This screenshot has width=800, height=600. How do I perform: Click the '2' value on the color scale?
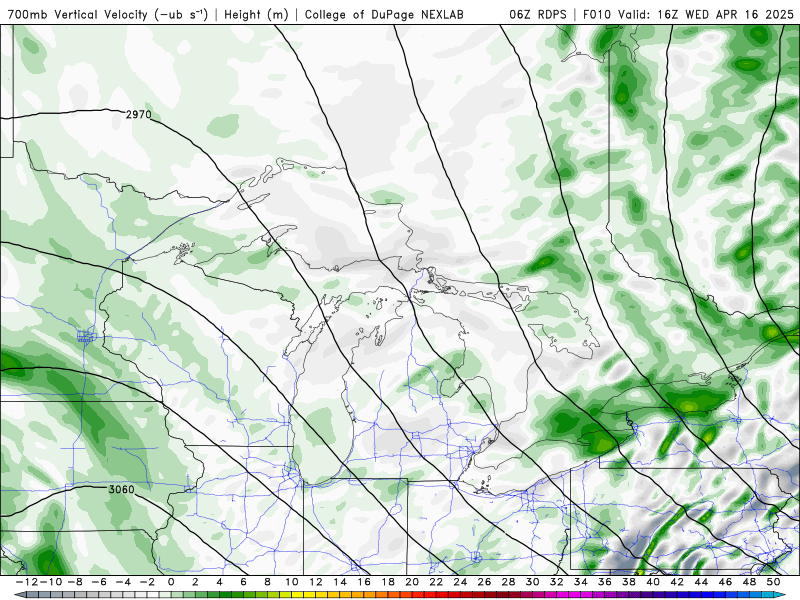195,582
